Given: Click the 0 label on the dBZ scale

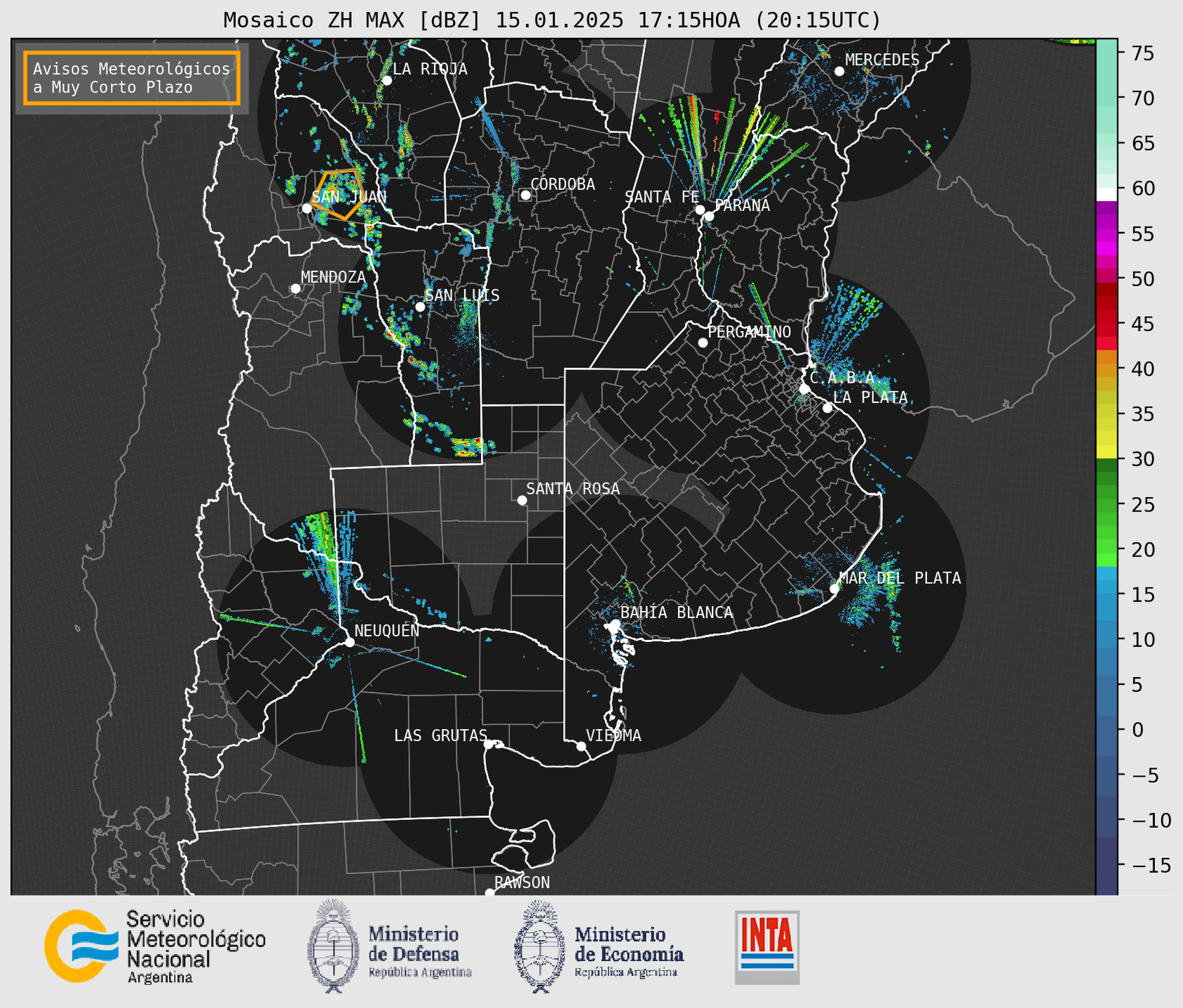Looking at the screenshot, I should click(x=1136, y=730).
